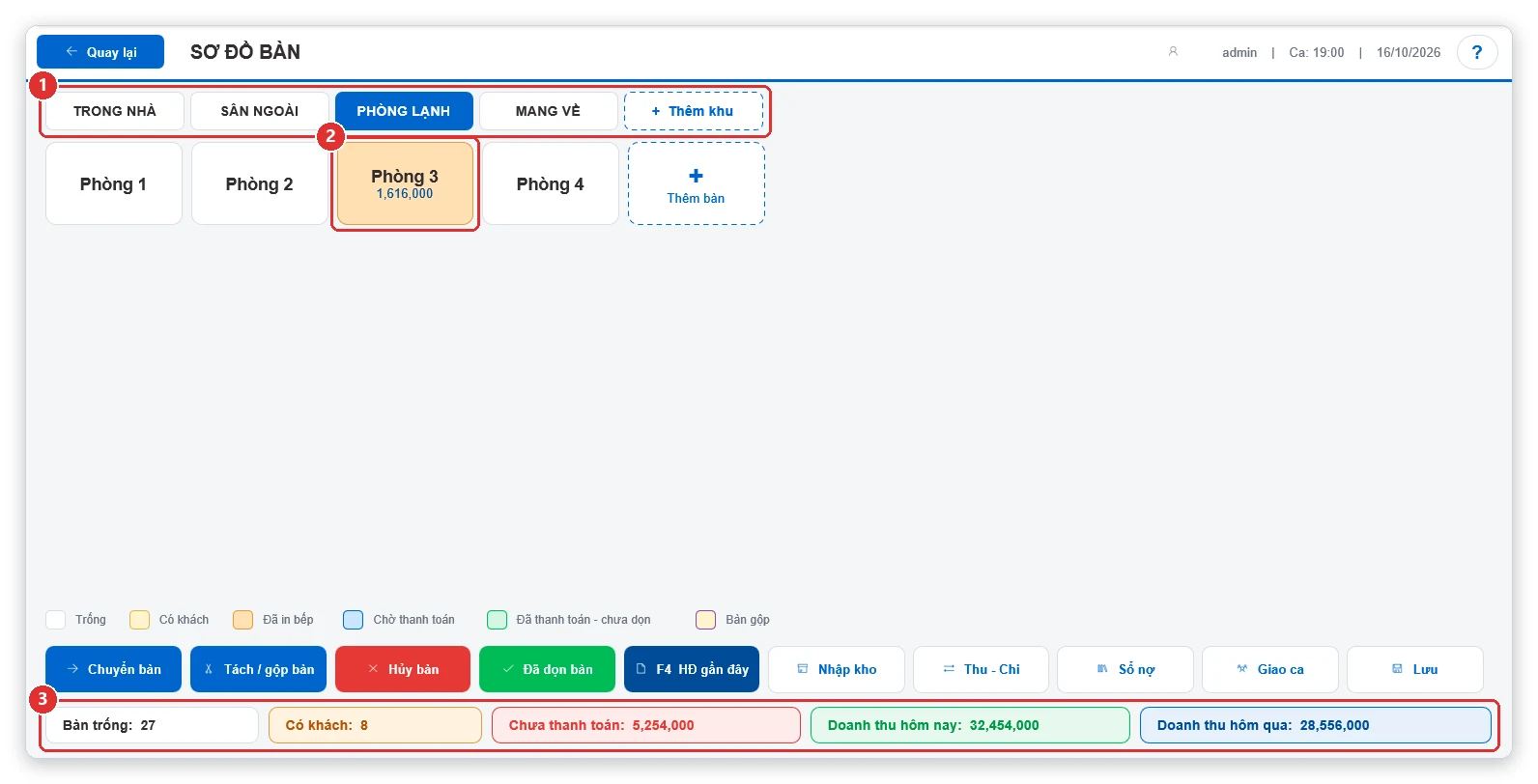Viewport: 1538px width, 784px height.
Task: Click the save disk icon on Lưu
Action: [x=1397, y=668]
